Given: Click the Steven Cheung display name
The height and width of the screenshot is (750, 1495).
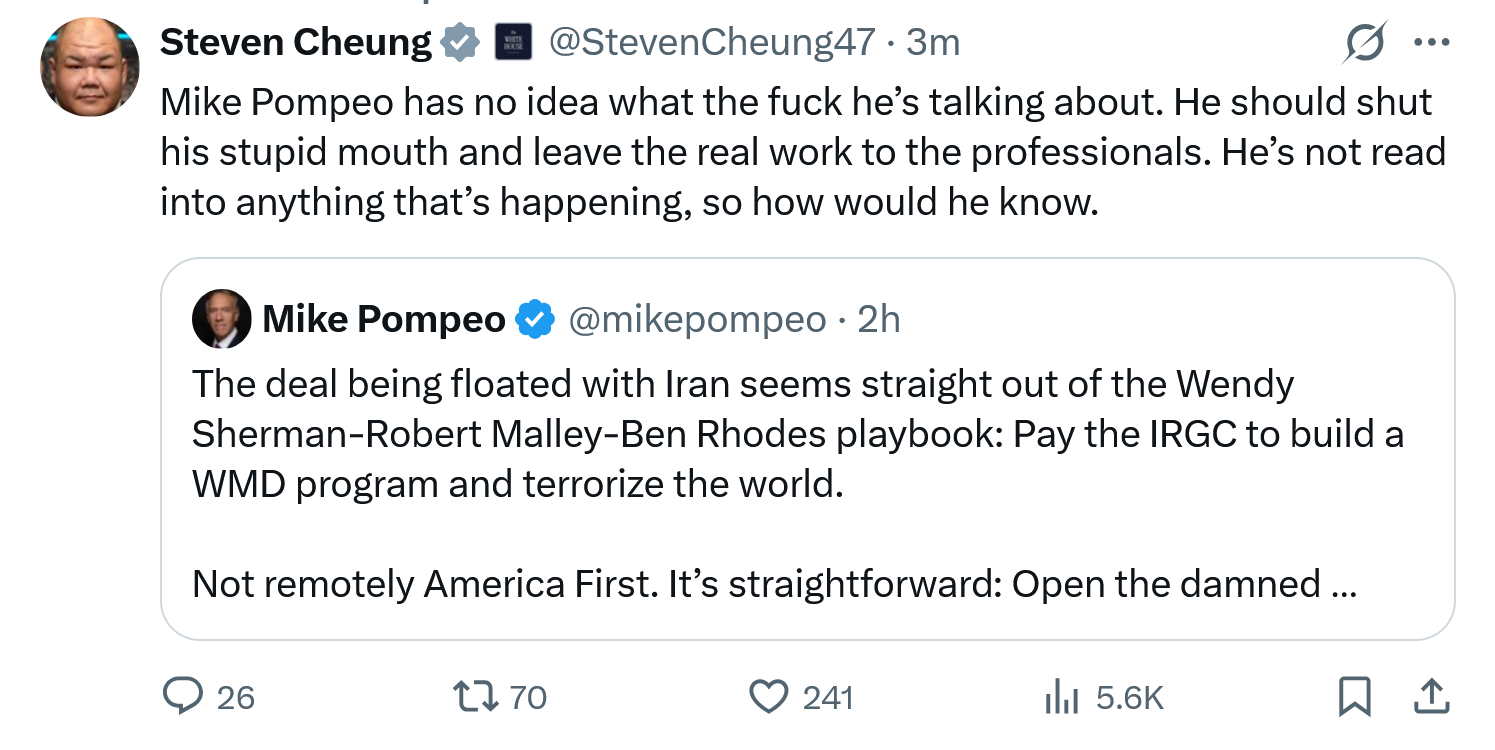Looking at the screenshot, I should (x=295, y=42).
